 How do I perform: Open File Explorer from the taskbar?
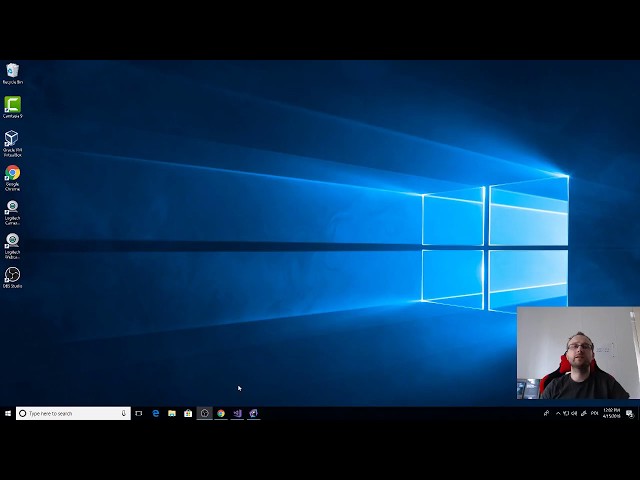pos(172,413)
